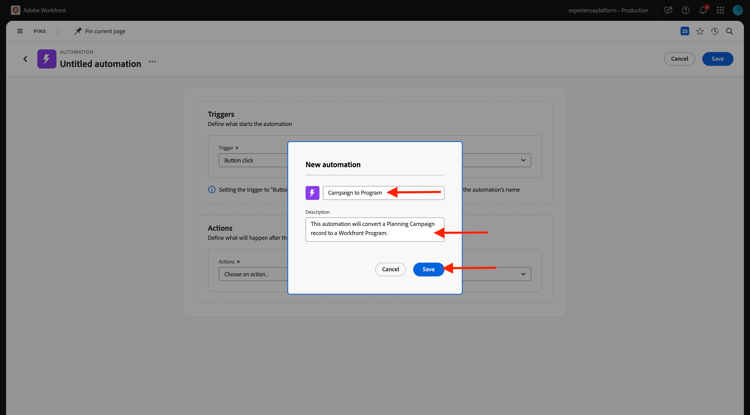Open recent items clock icon
The image size is (750, 415).
(x=715, y=31)
